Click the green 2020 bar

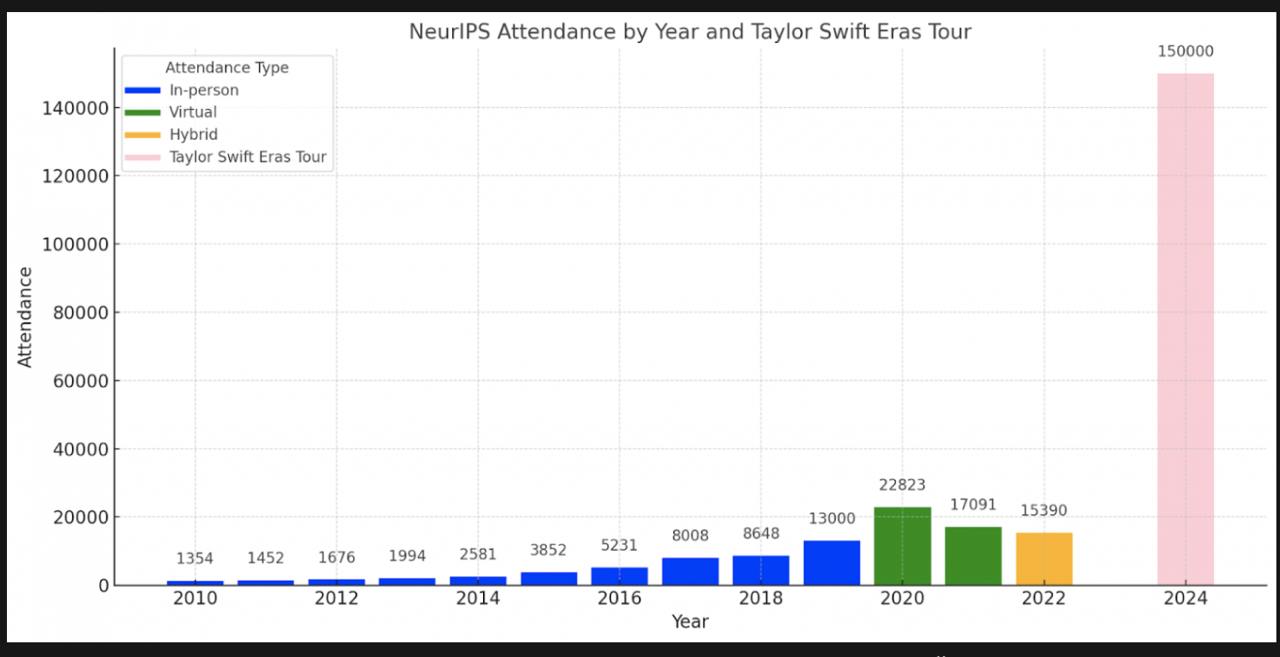[902, 546]
